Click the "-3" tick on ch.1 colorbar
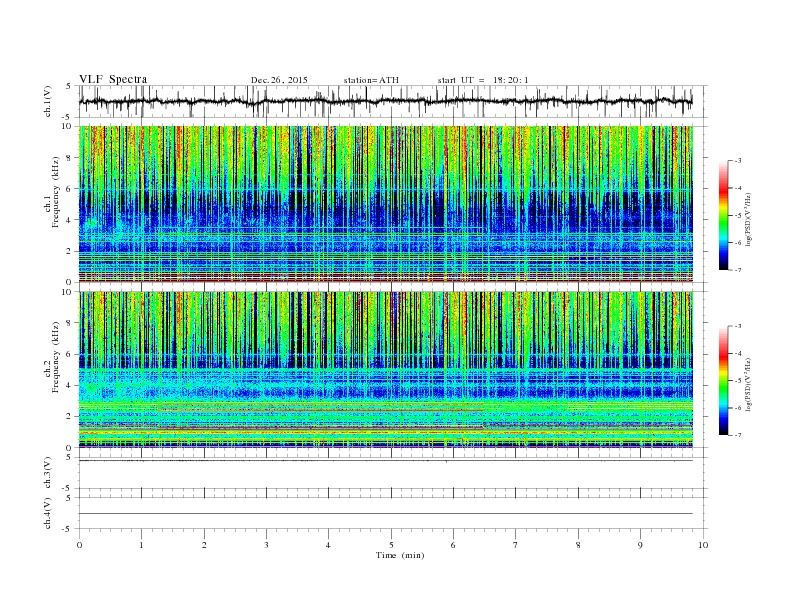Viewport: 792px width, 612px height. pyautogui.click(x=738, y=161)
